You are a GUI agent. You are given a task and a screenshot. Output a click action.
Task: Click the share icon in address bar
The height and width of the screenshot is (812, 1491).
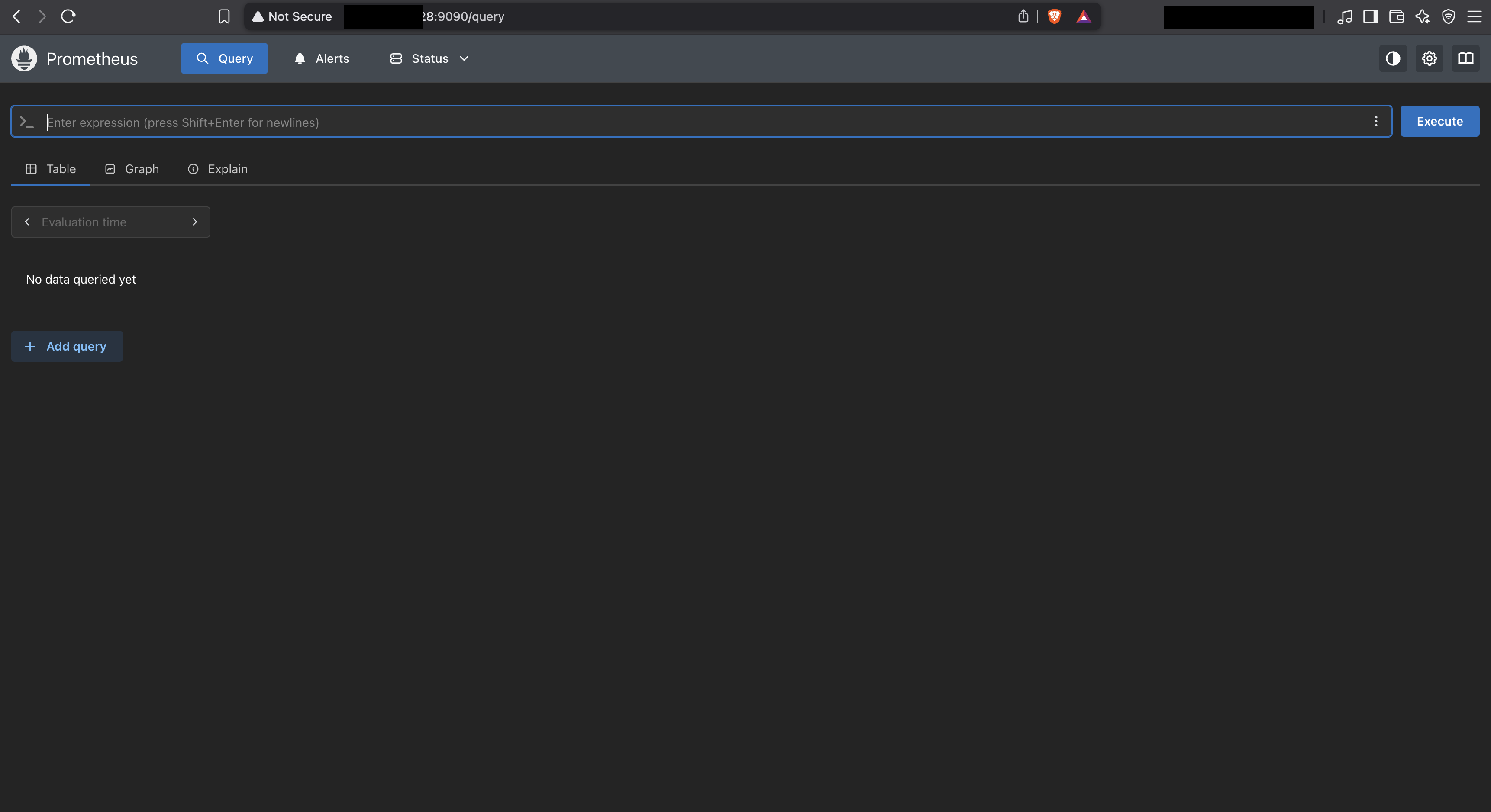[x=1023, y=16]
